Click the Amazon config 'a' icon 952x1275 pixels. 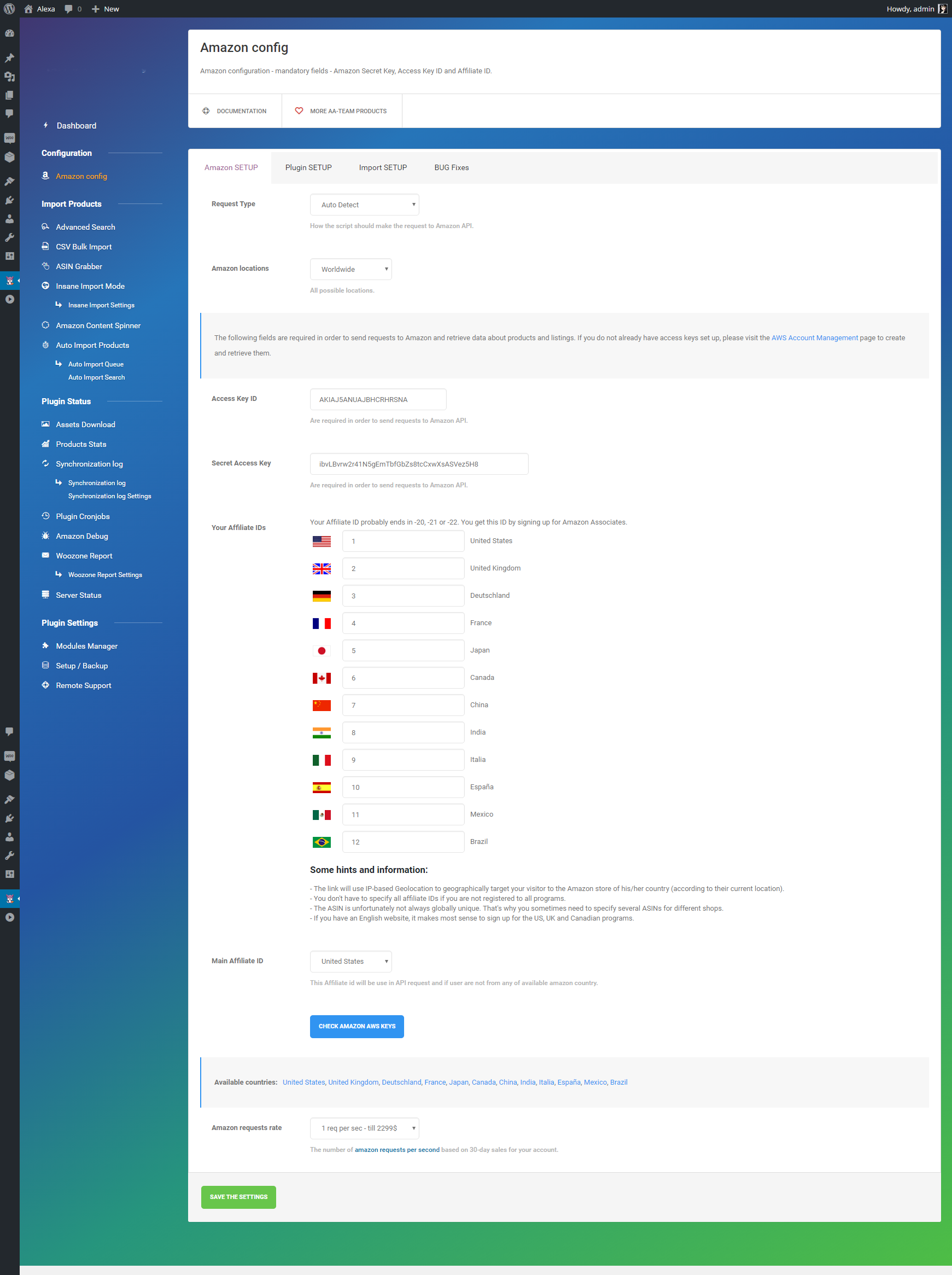pos(45,176)
